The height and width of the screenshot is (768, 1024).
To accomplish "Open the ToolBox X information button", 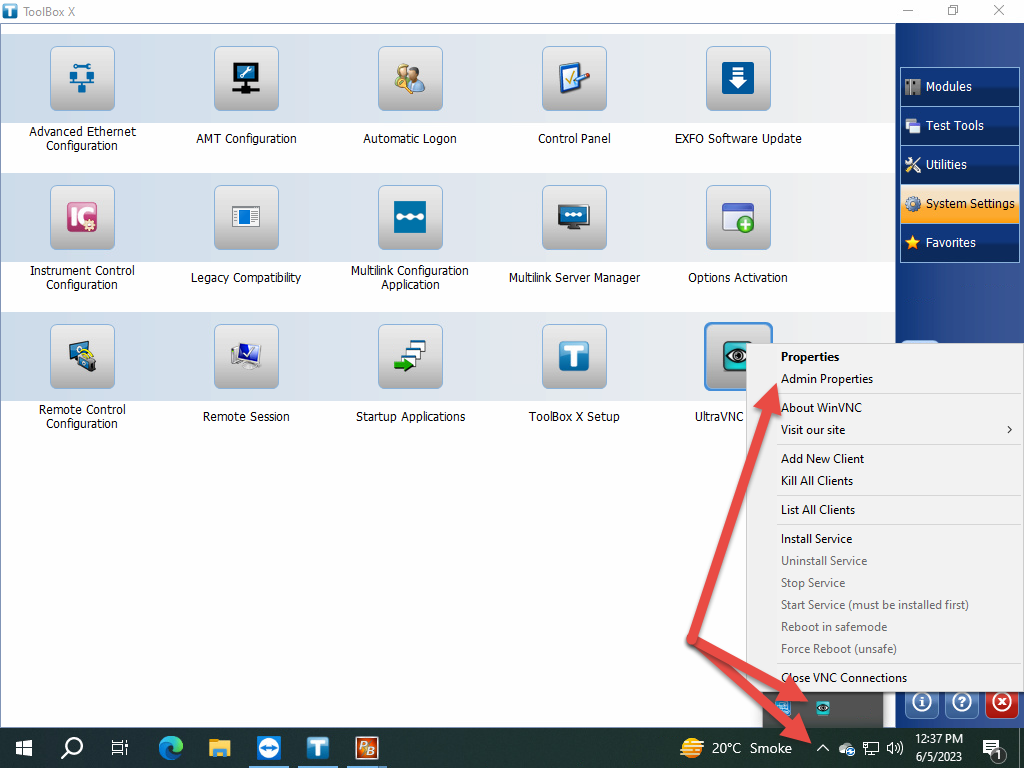I will pyautogui.click(x=921, y=703).
